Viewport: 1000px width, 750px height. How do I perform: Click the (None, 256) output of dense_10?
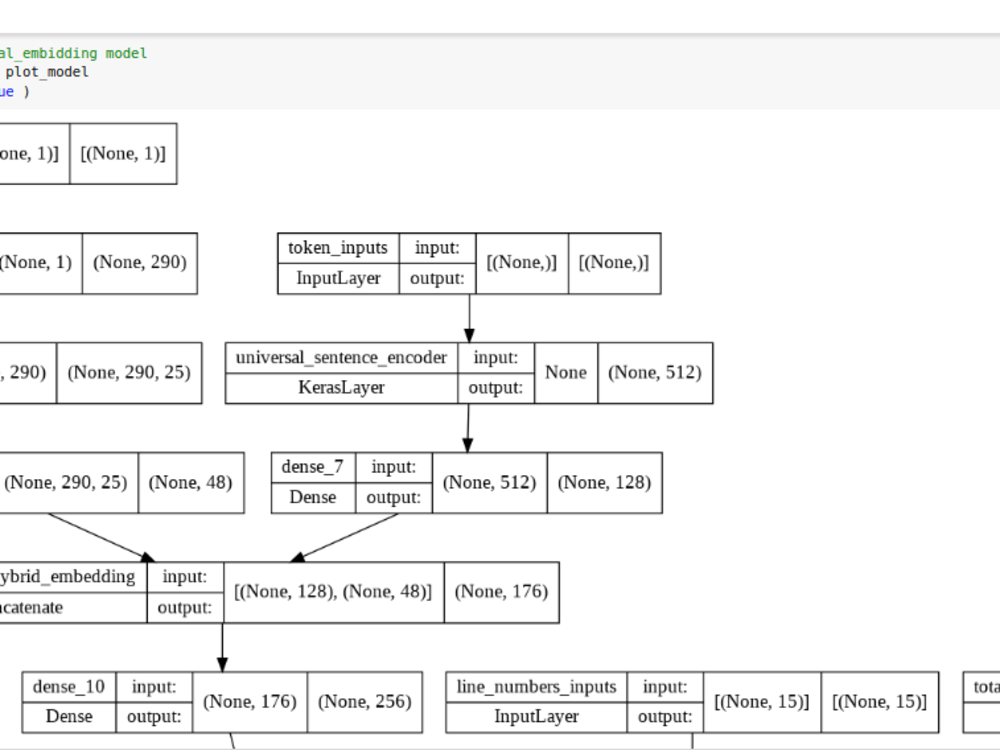[x=367, y=702]
